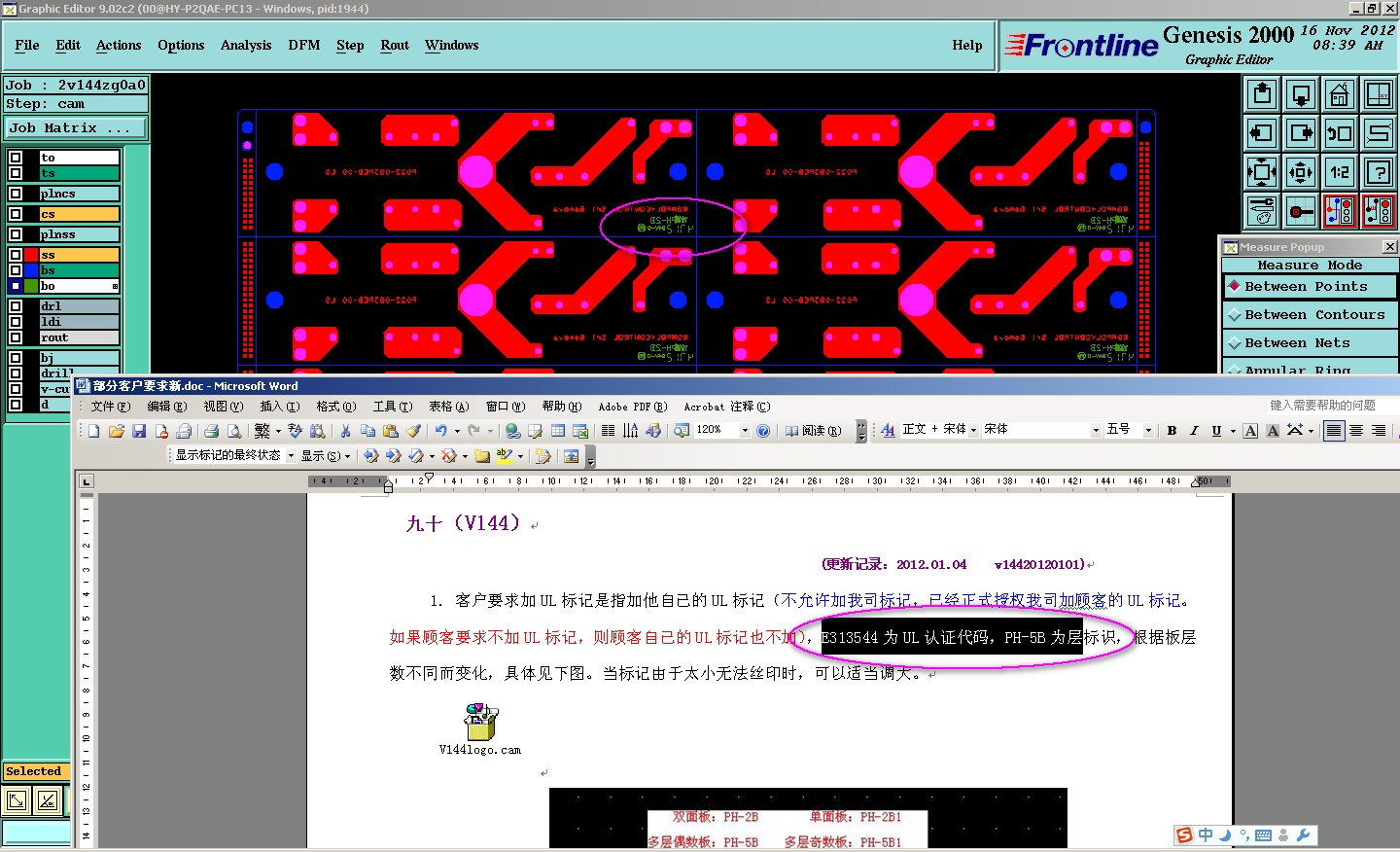Click the 阅读(R) reading button in Word
Viewport: 1400px width, 852px height.
tap(814, 431)
